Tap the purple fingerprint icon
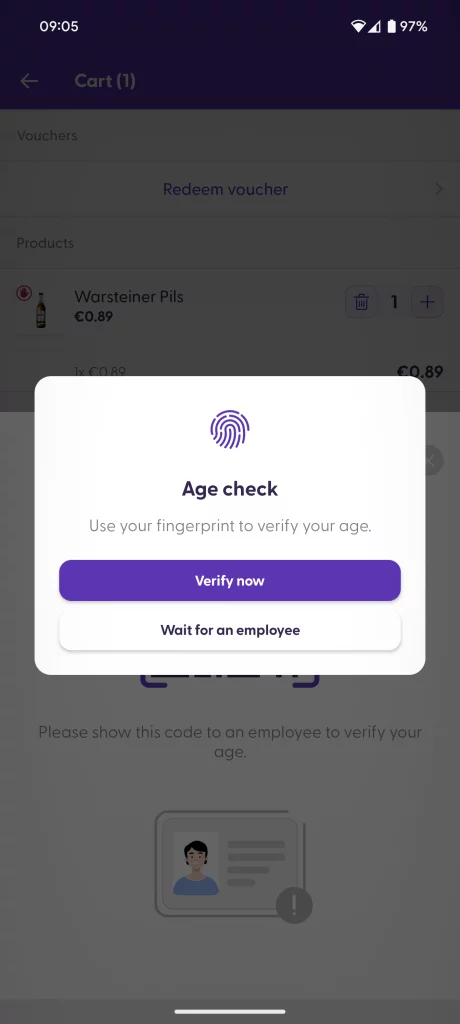Image resolution: width=460 pixels, height=1024 pixels. point(230,429)
